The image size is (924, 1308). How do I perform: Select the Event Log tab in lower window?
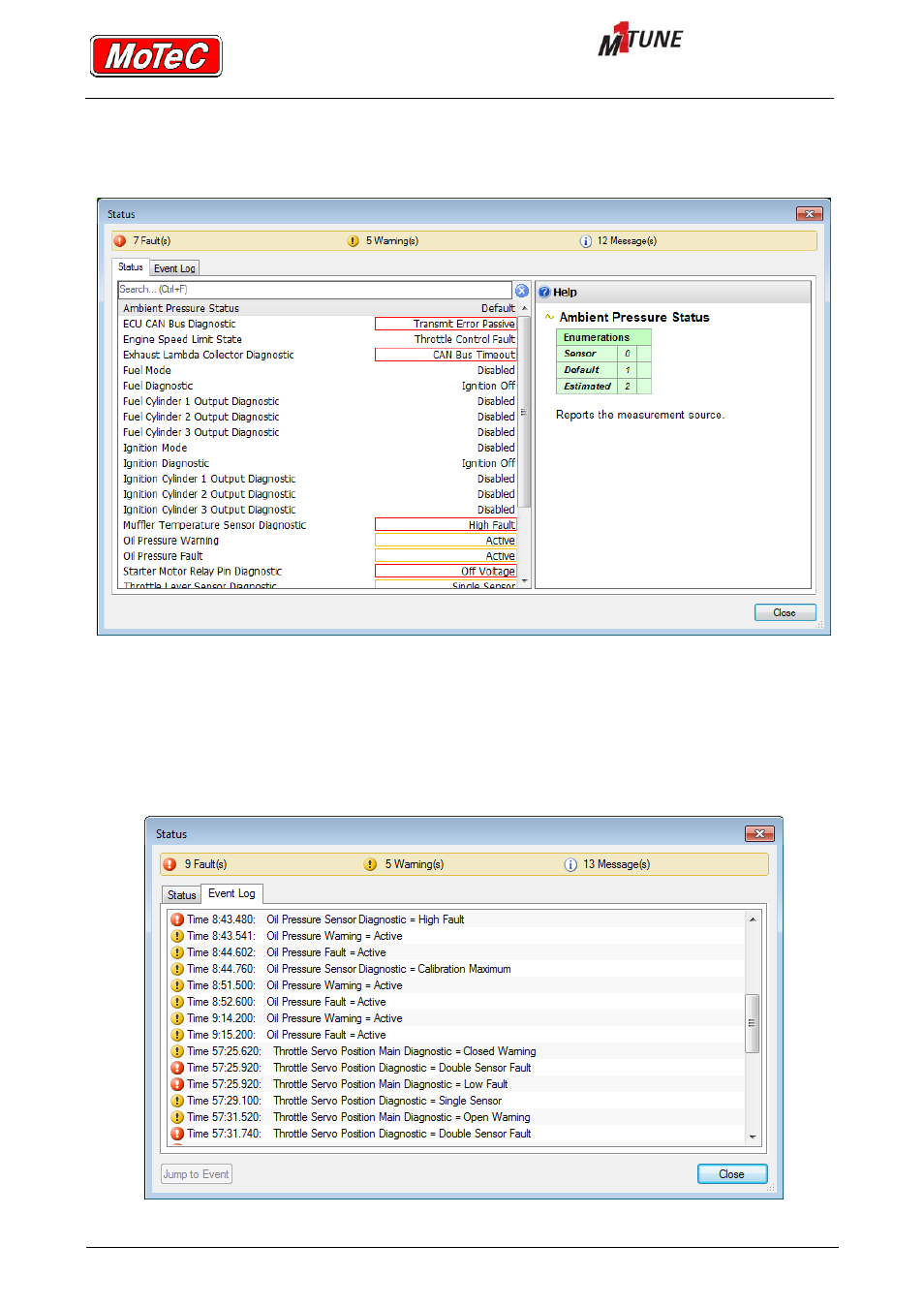(x=232, y=893)
